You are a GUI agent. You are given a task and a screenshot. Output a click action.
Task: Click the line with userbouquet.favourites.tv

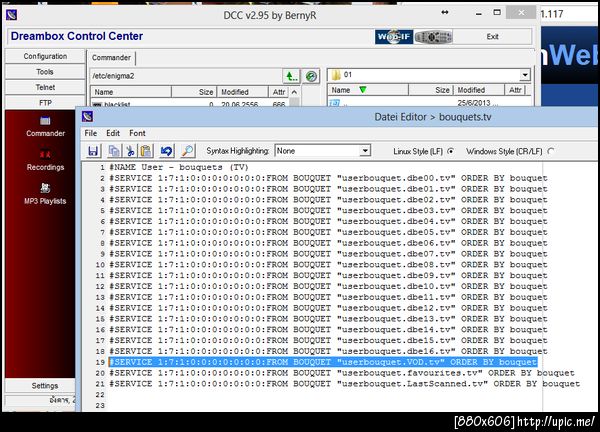pyautogui.click(x=342, y=373)
